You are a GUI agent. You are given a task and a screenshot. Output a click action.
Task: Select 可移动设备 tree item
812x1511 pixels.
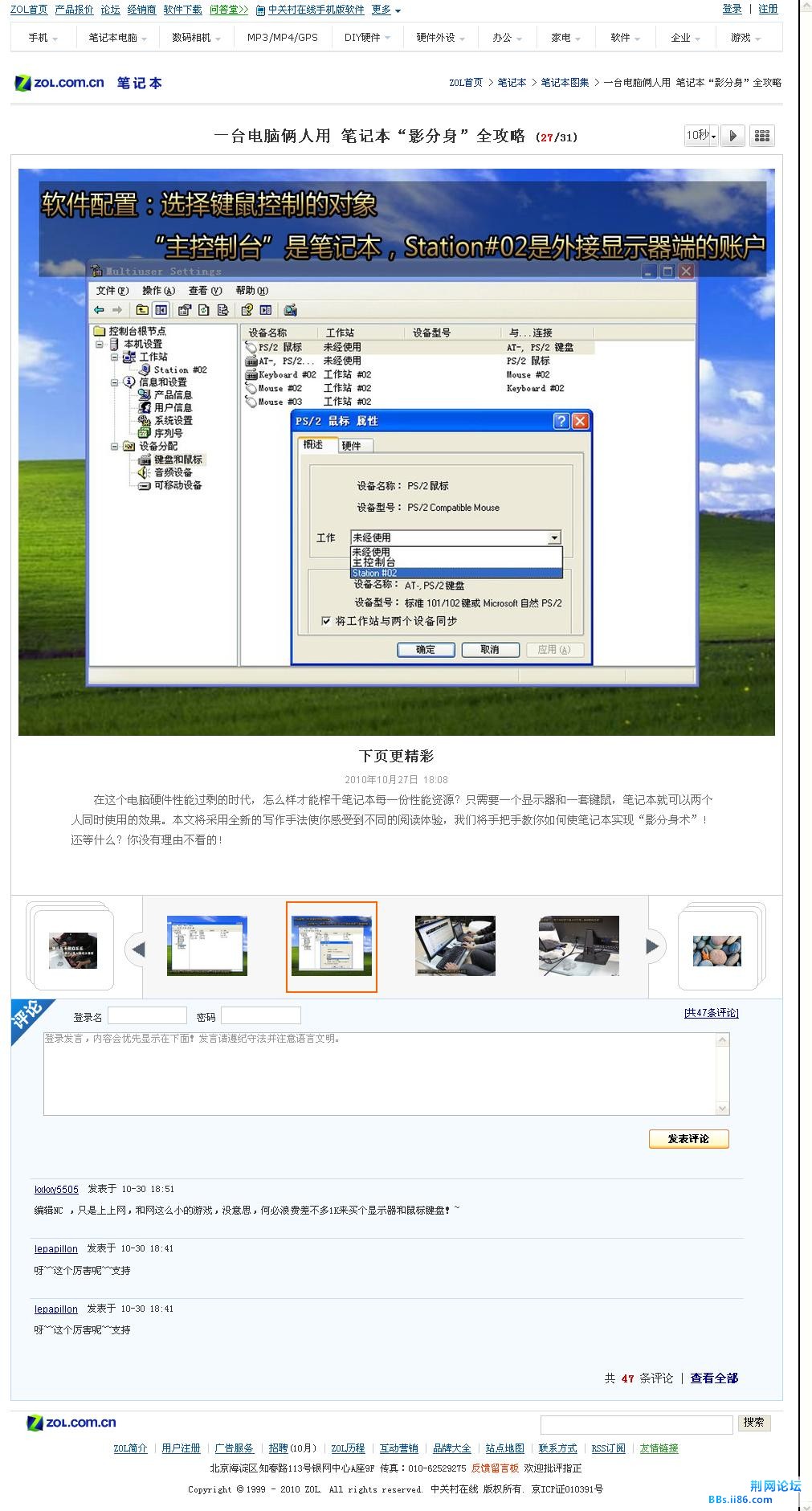click(x=171, y=485)
